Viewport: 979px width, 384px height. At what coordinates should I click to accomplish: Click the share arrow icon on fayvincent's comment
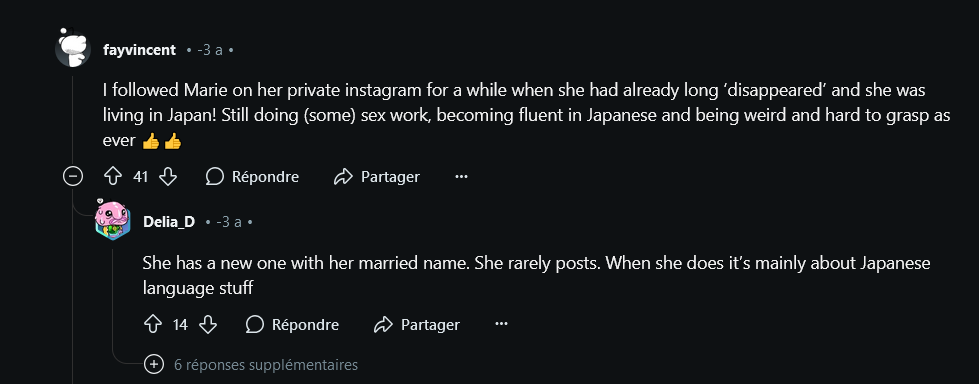(x=343, y=177)
